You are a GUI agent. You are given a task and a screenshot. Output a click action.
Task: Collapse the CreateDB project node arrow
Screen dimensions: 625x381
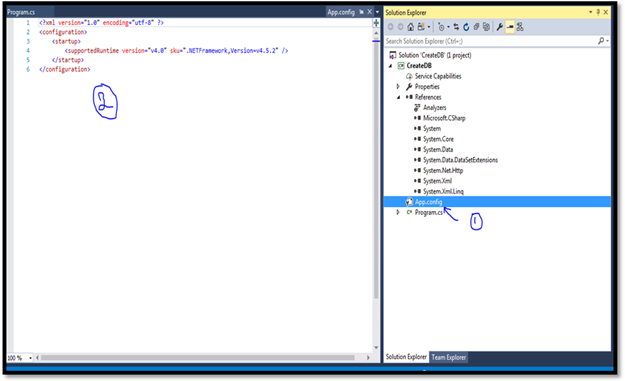[391, 66]
